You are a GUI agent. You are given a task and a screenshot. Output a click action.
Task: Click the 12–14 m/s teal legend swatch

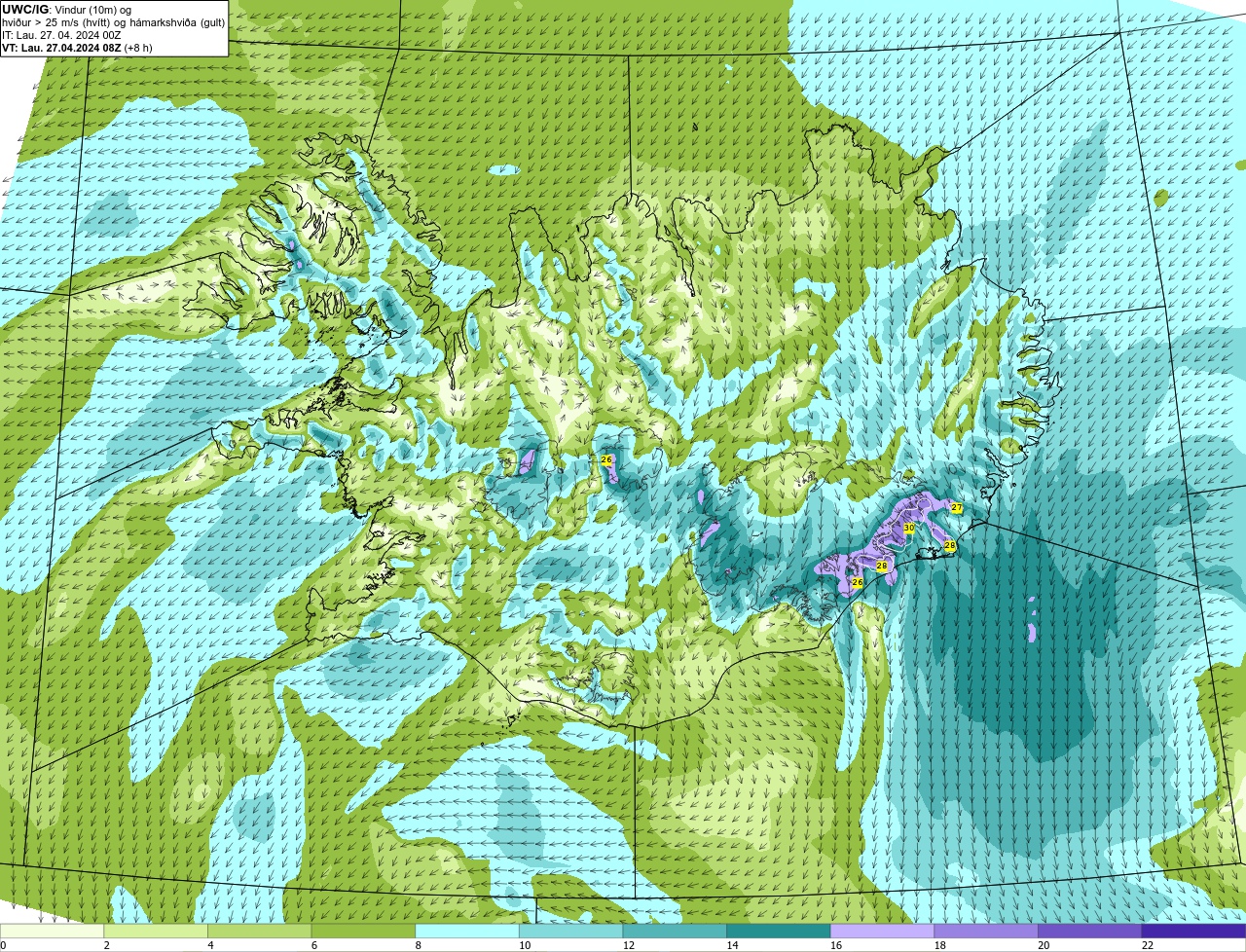coord(675,931)
